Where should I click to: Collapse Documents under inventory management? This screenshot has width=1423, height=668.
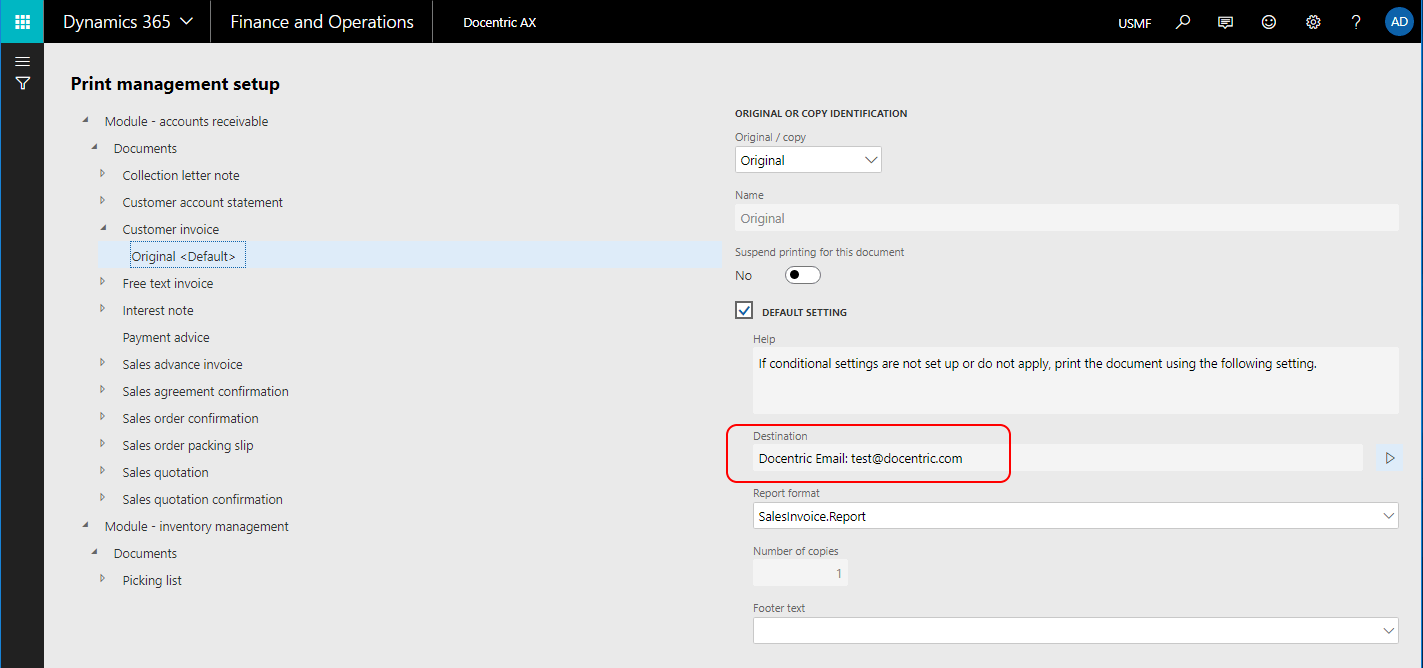tap(94, 553)
